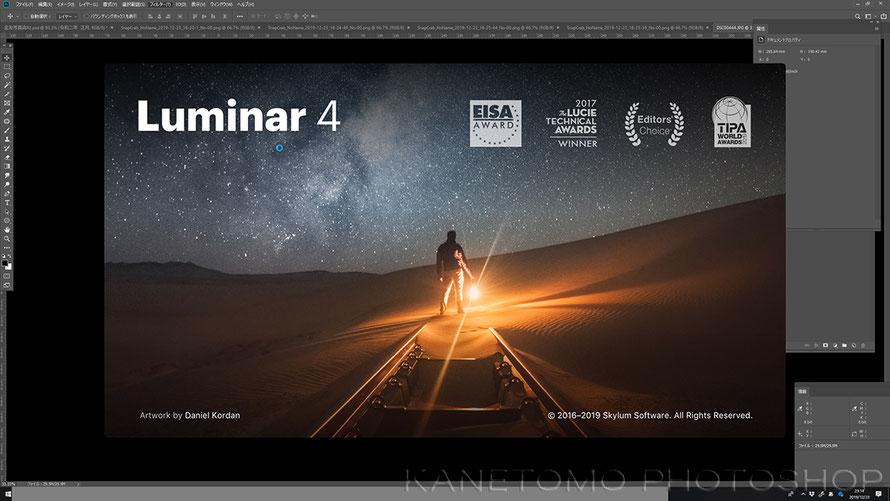Select the Gradient tool
The image size is (890, 501).
coord(7,166)
